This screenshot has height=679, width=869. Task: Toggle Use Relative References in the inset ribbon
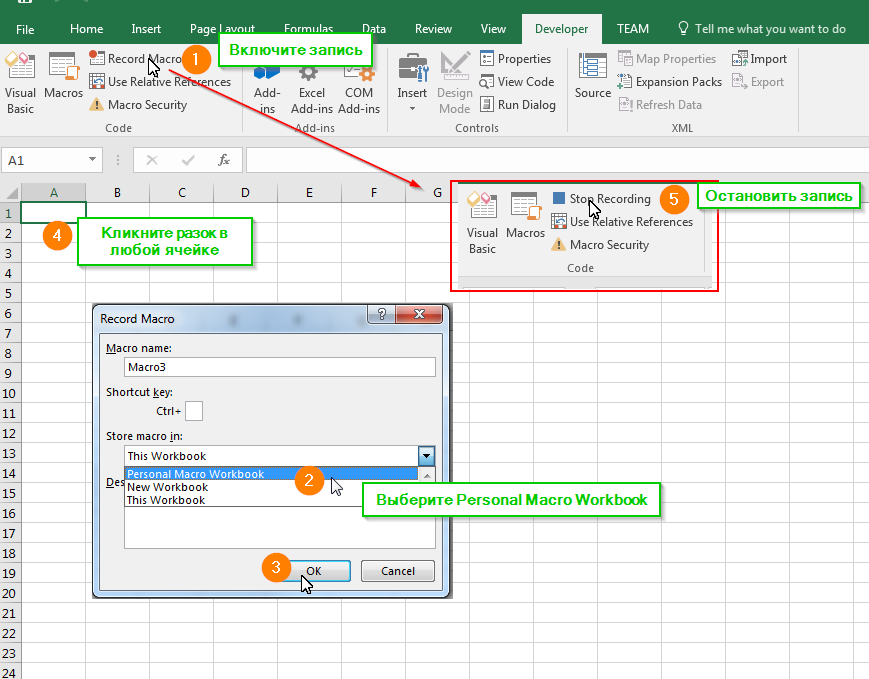[x=622, y=222]
